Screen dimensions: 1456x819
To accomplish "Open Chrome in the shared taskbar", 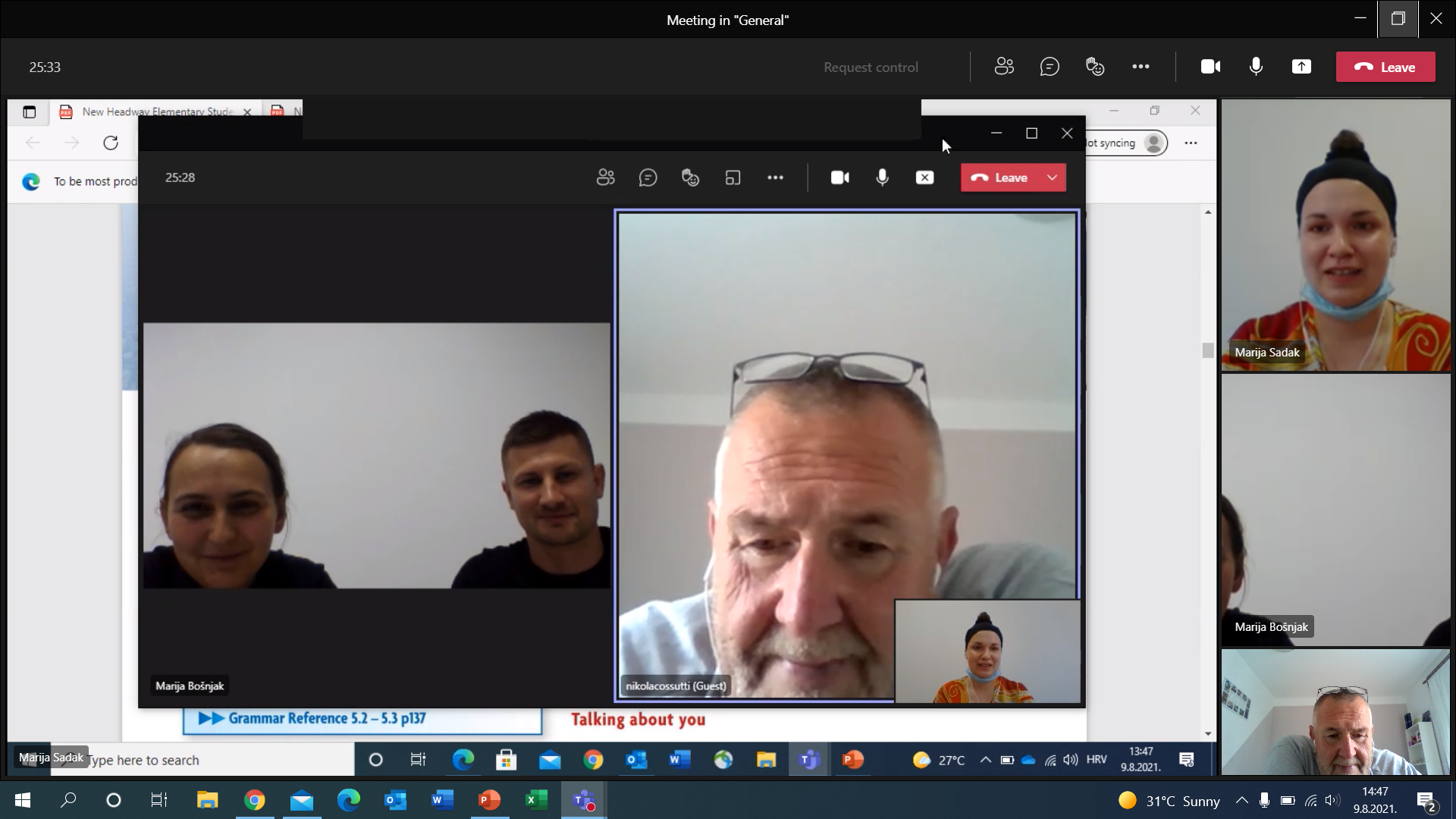I will (593, 760).
